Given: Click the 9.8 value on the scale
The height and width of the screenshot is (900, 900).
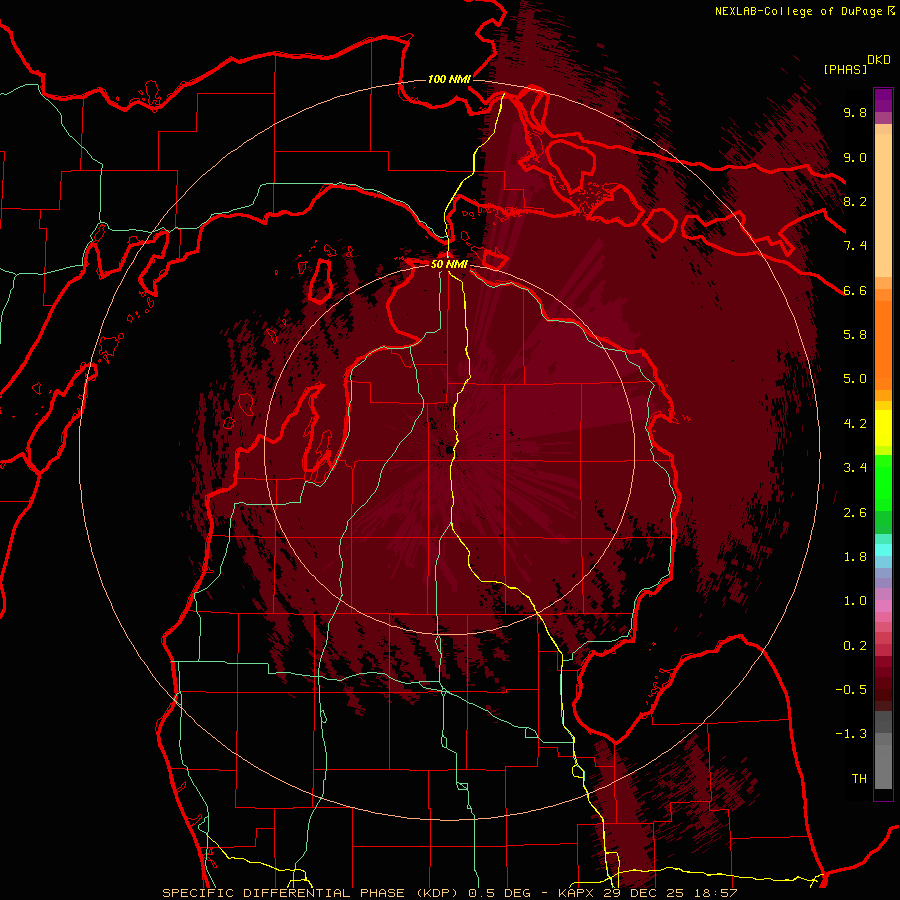Looking at the screenshot, I should (855, 112).
